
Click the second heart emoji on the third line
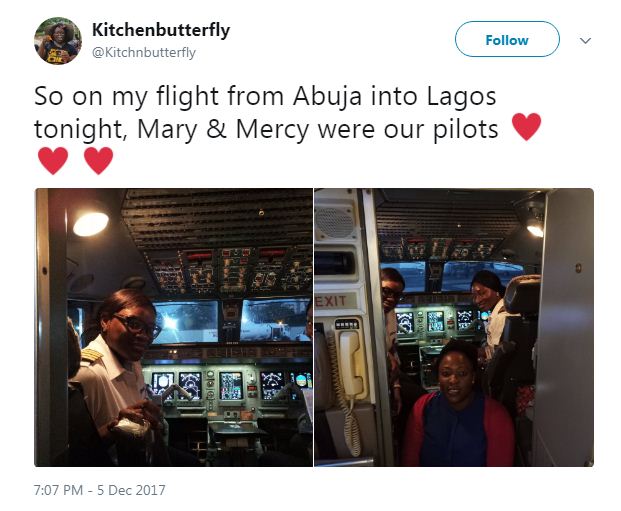(x=99, y=160)
